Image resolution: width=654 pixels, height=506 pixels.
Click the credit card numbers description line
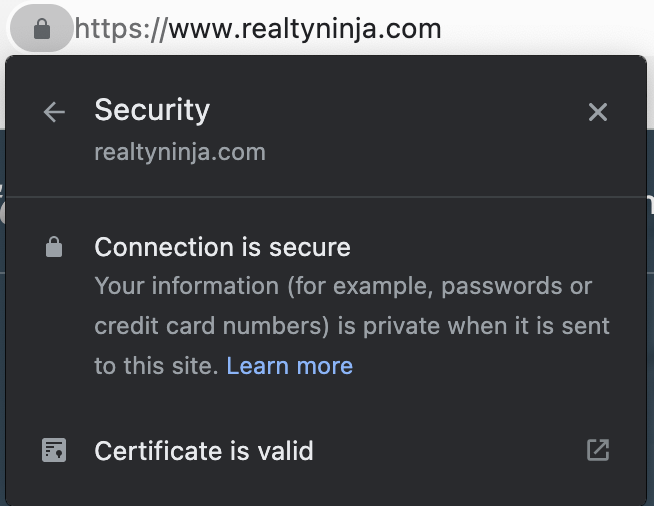pos(352,326)
